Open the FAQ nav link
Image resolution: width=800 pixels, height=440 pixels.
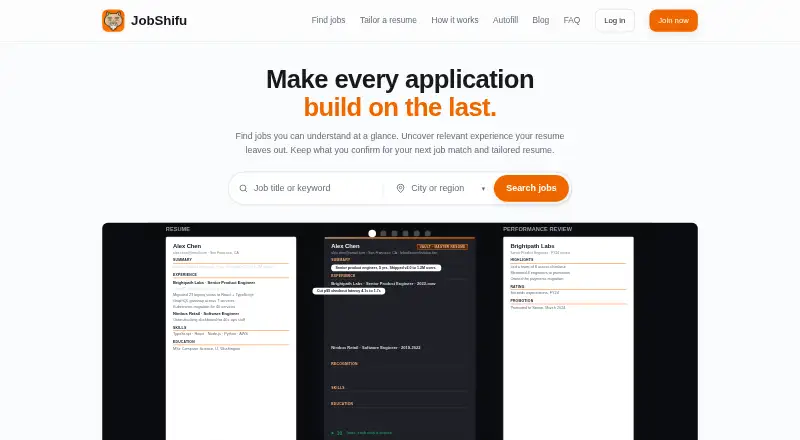(x=571, y=20)
